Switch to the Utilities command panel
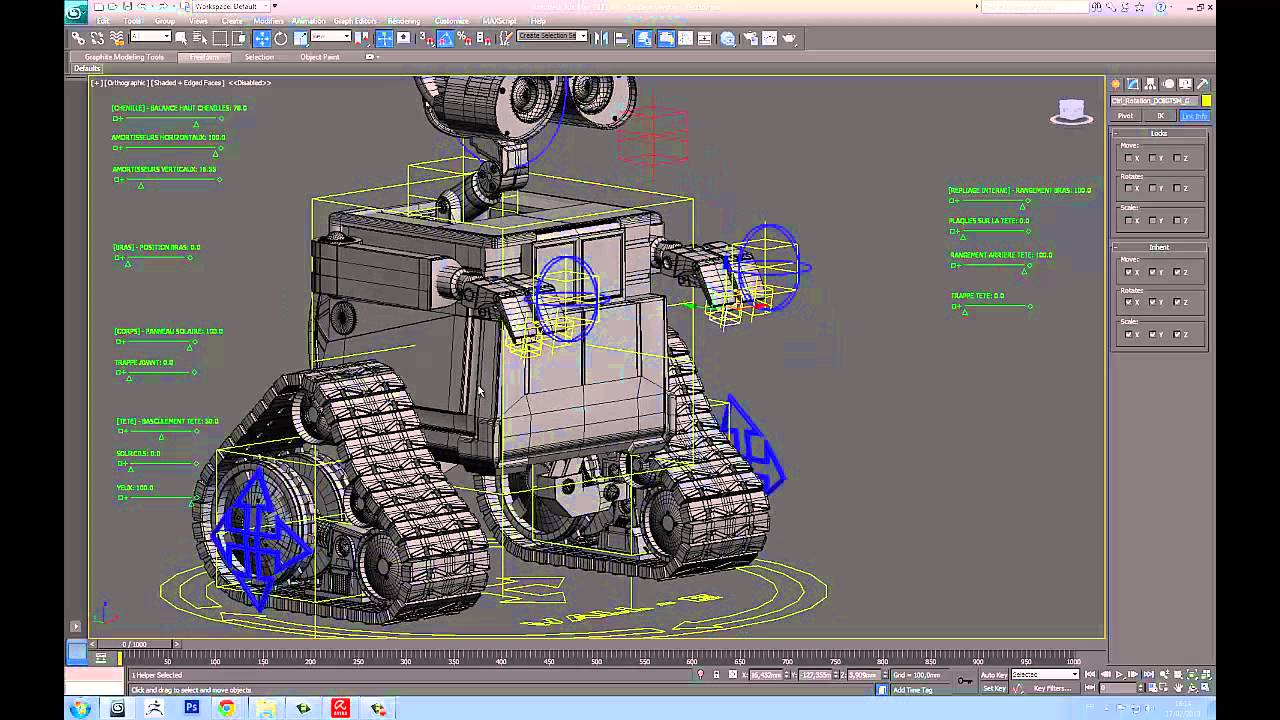 pos(1202,84)
